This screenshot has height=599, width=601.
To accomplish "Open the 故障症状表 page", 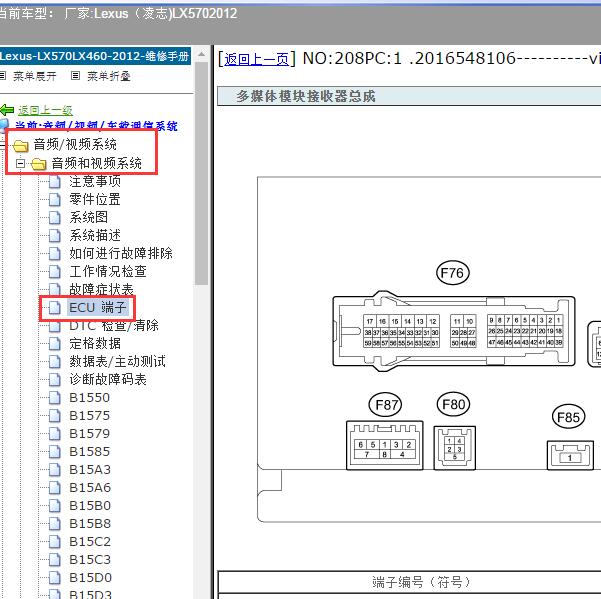I will pos(102,289).
